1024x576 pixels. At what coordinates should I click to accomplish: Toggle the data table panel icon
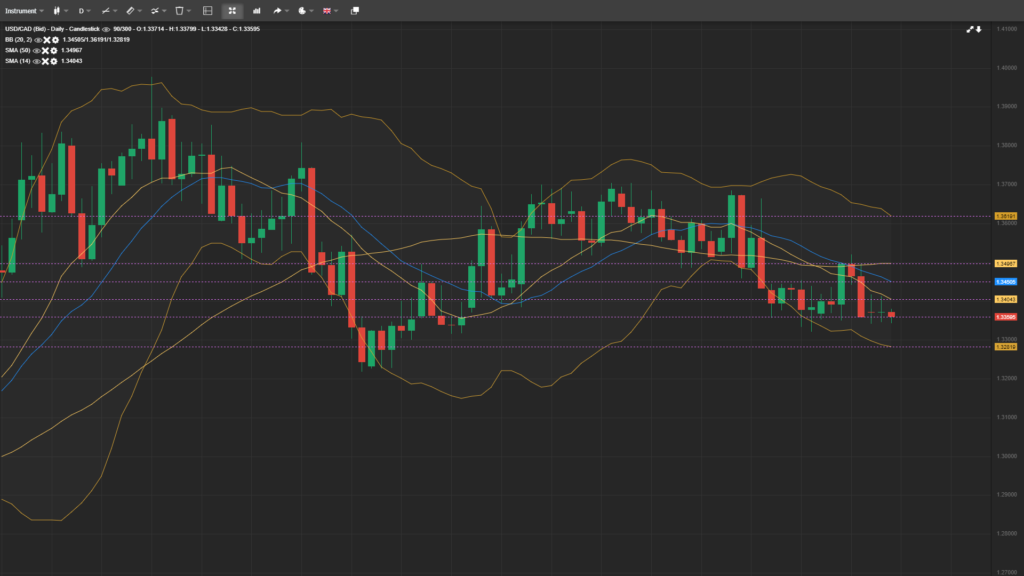pyautogui.click(x=208, y=10)
